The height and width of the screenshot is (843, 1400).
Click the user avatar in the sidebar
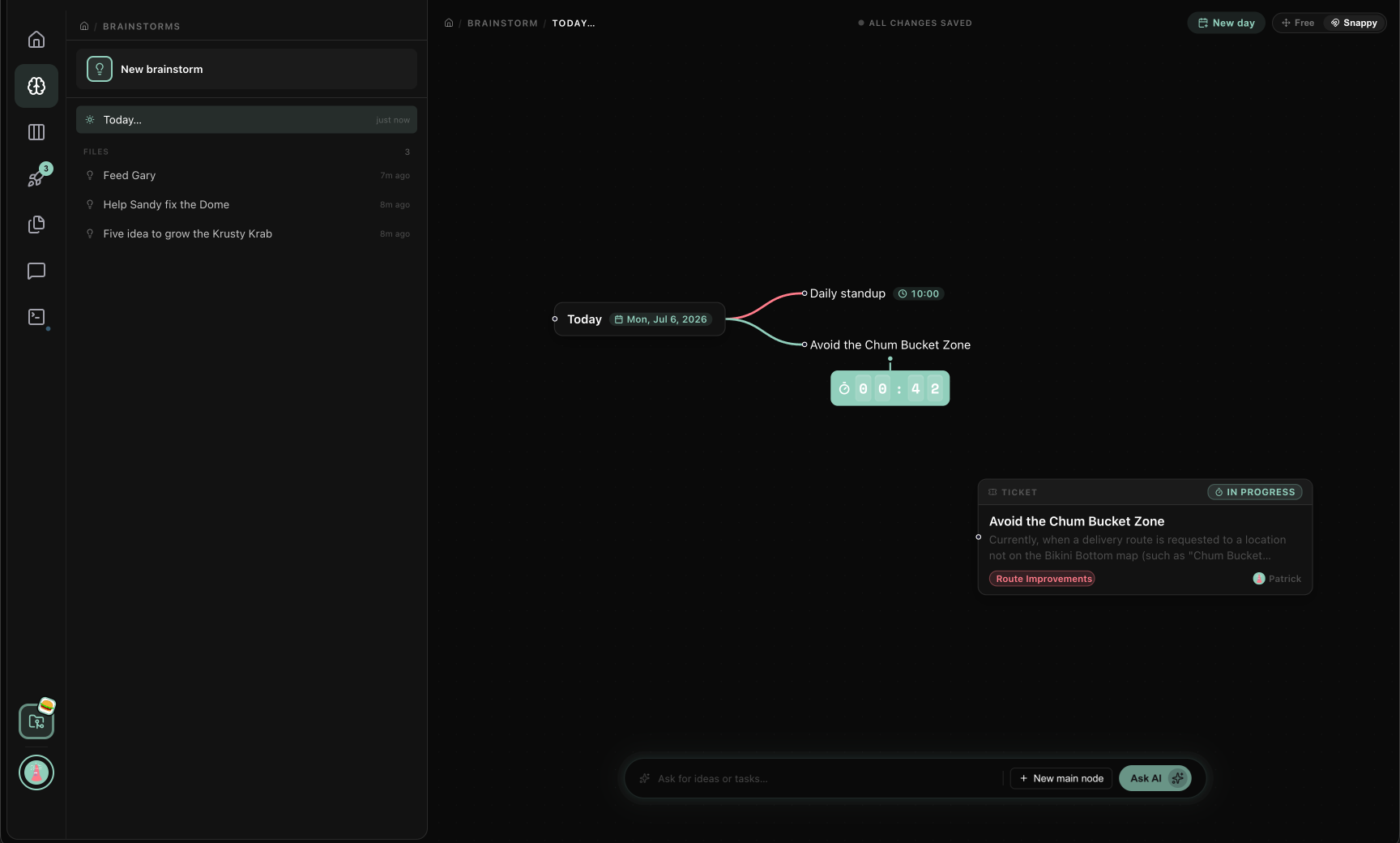point(36,772)
